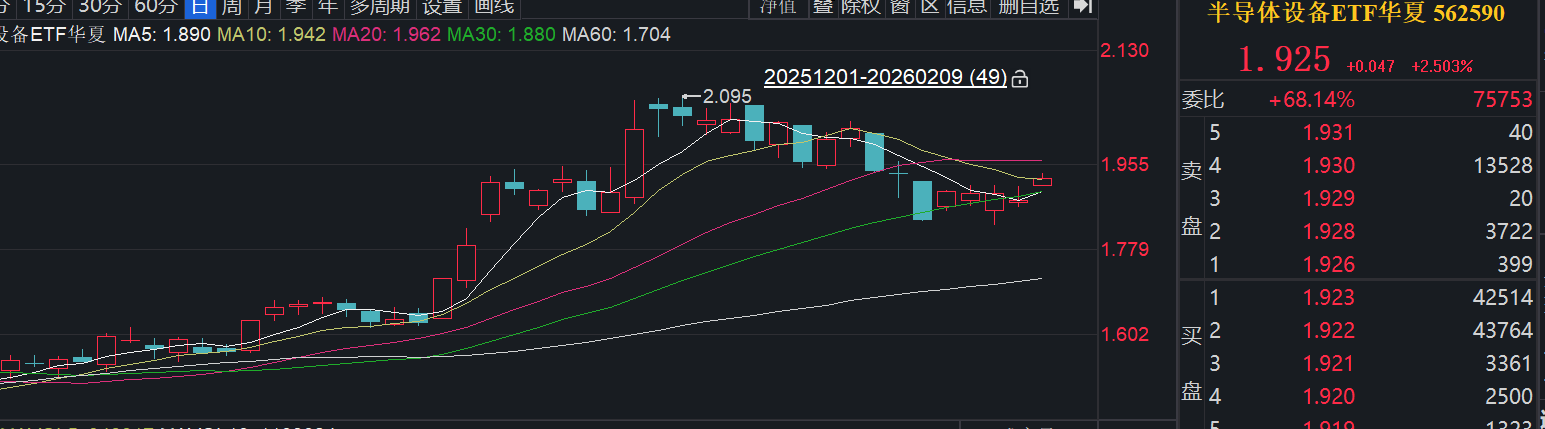Open the 画线 drawing tools
Viewport: 1545px width, 429px height.
tap(494, 7)
